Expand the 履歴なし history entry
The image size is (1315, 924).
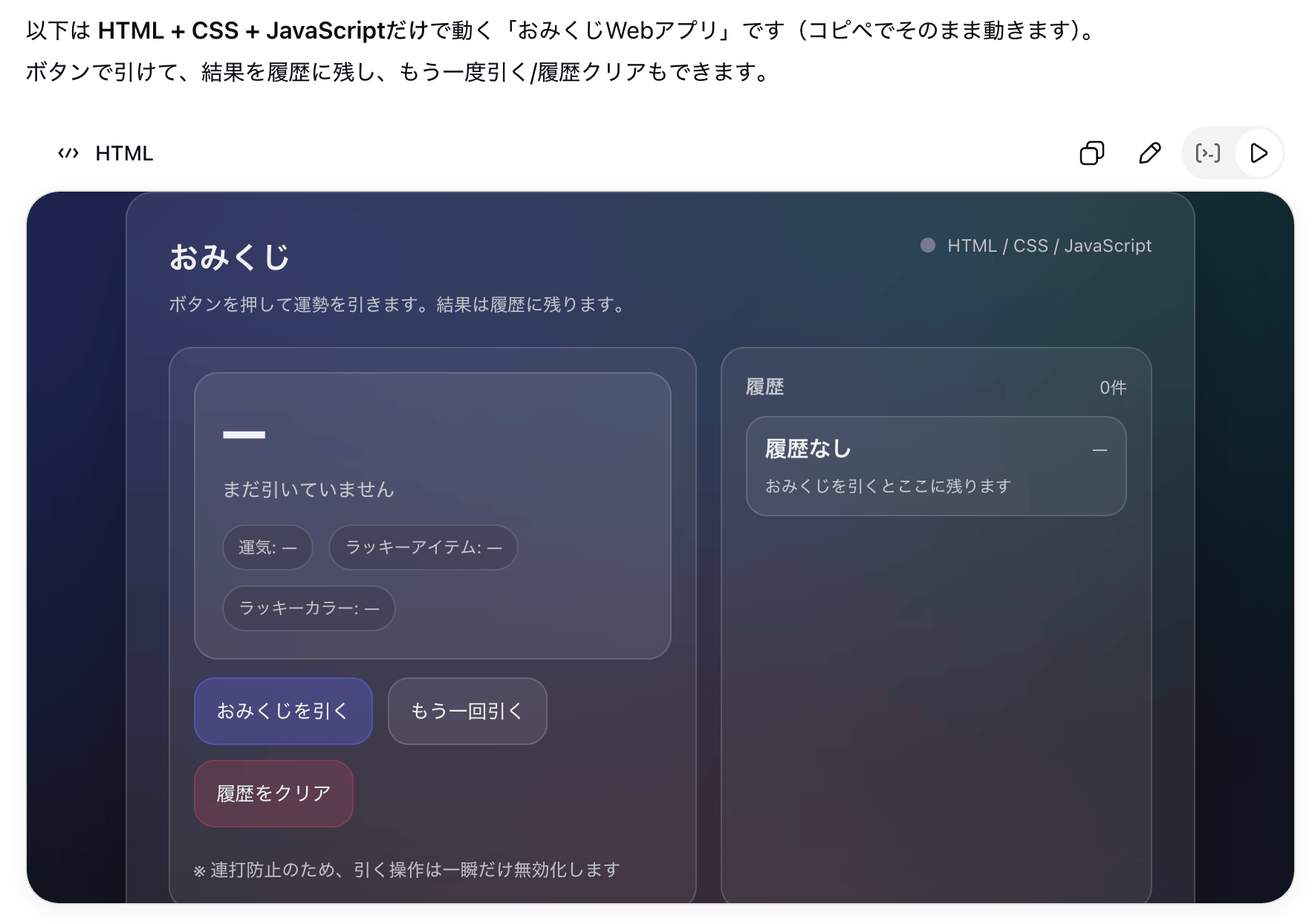point(935,466)
